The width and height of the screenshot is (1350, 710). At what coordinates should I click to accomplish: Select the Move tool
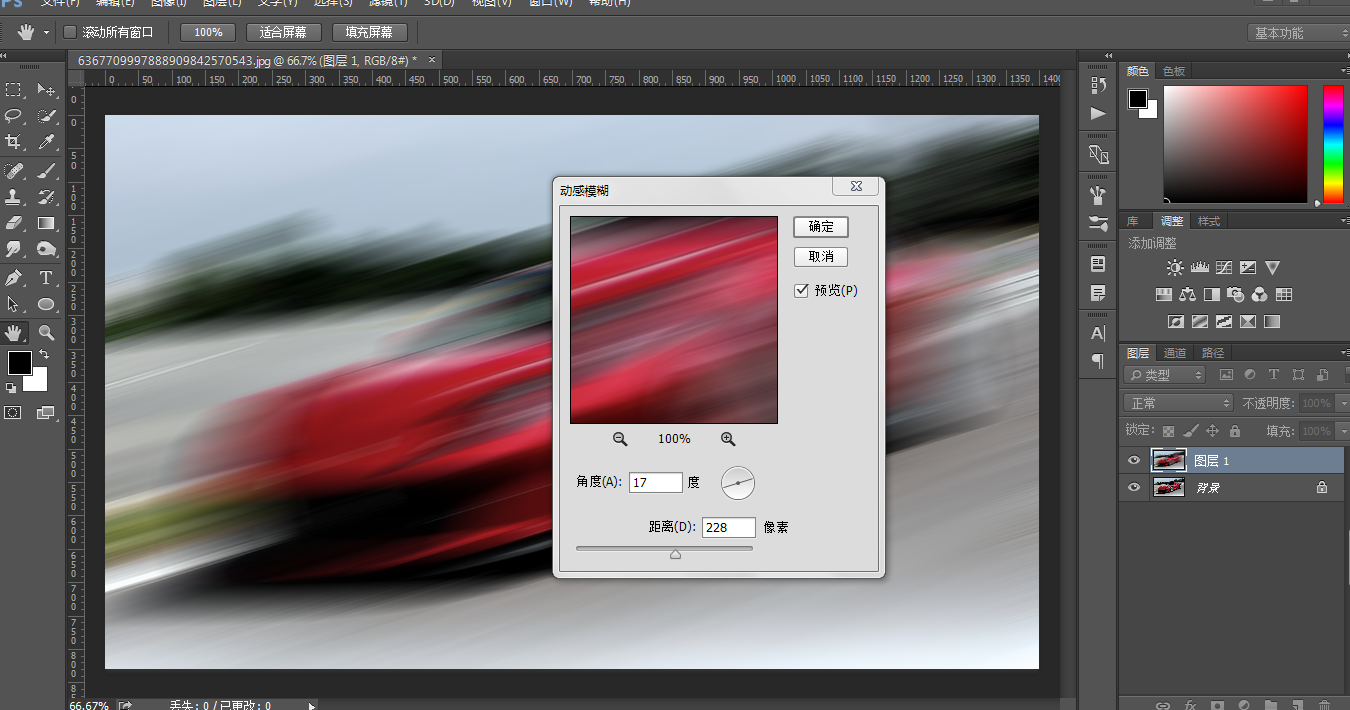click(46, 90)
